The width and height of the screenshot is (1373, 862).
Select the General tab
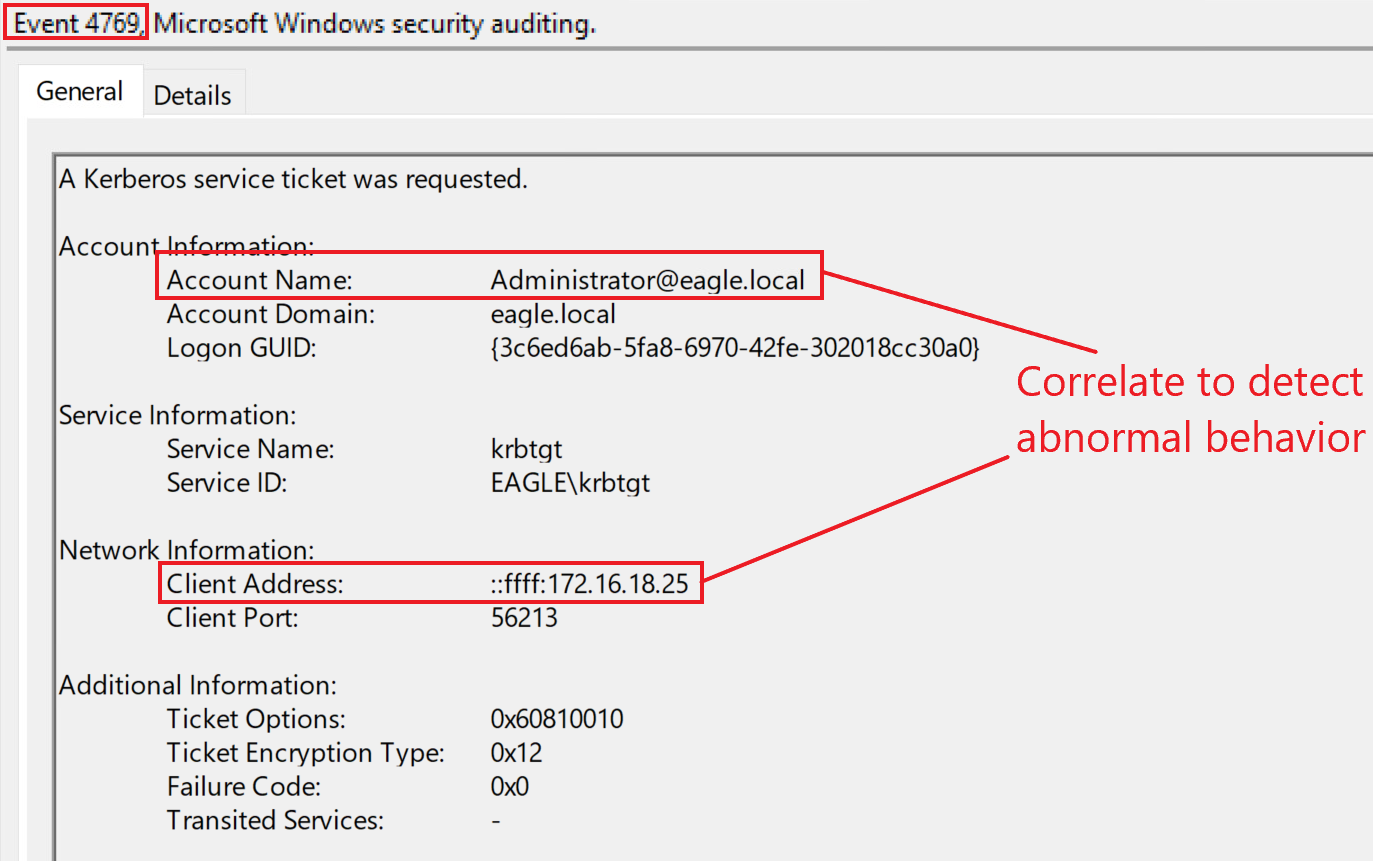coord(80,91)
